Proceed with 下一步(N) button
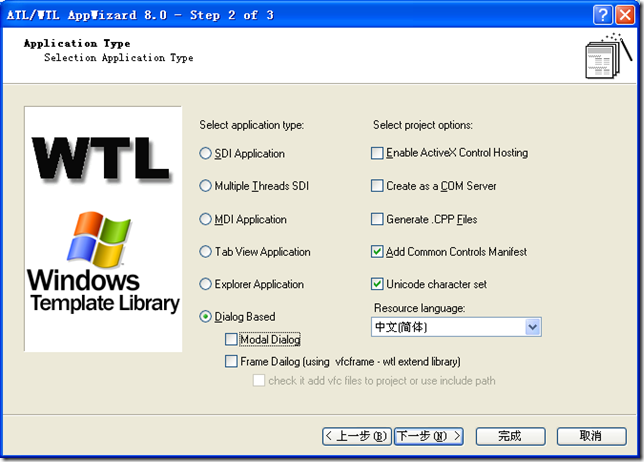 pos(429,436)
